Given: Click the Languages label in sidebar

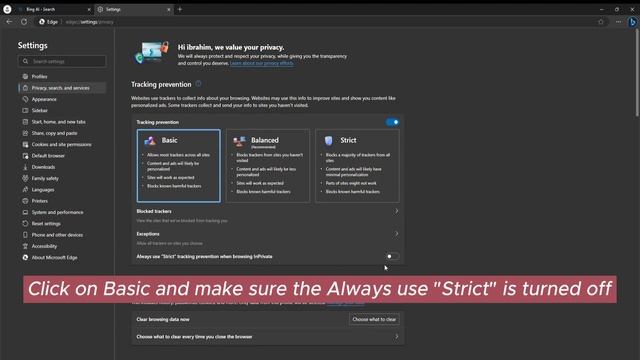Looking at the screenshot, I should pos(43,189).
